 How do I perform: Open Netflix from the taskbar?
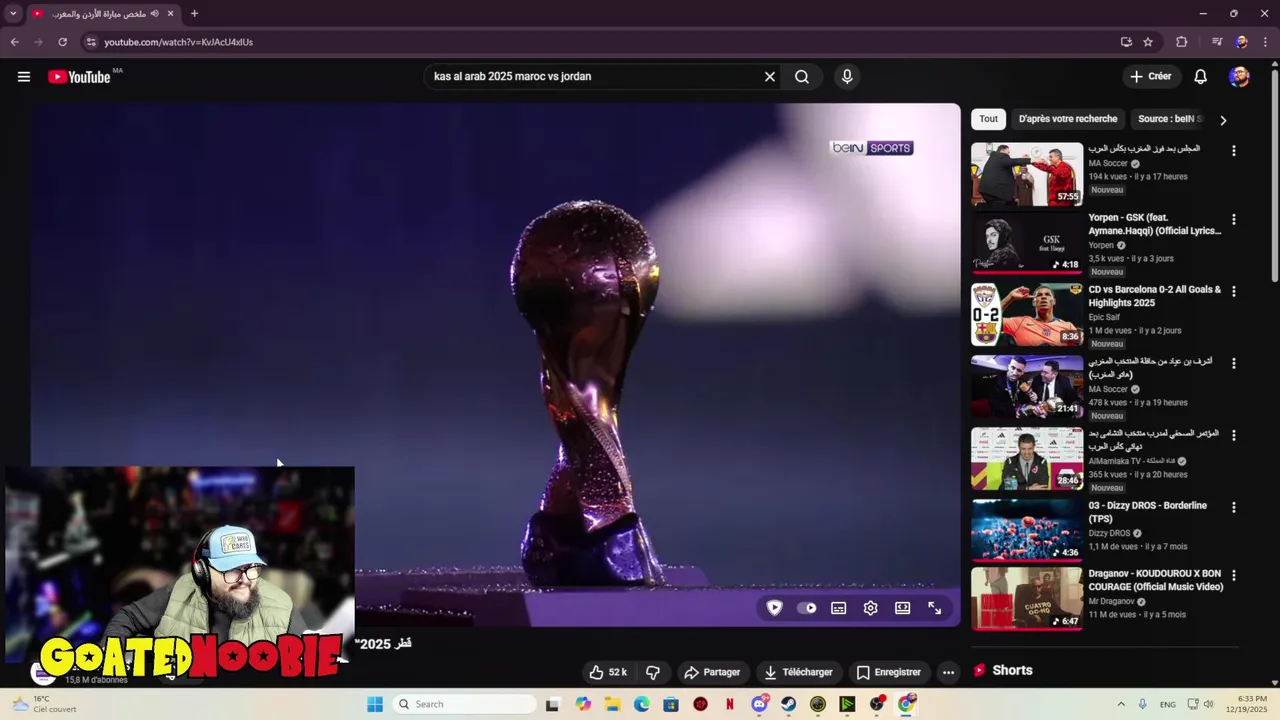[730, 704]
